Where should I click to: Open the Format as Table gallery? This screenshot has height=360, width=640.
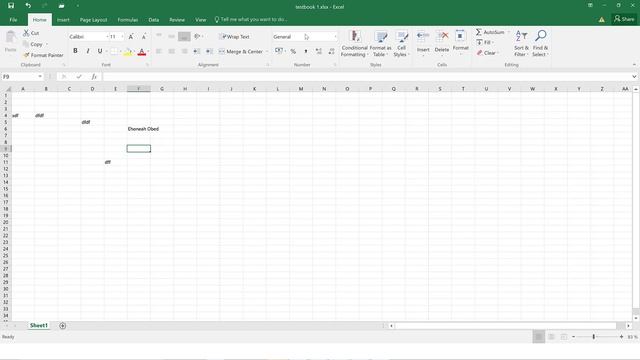pos(380,43)
